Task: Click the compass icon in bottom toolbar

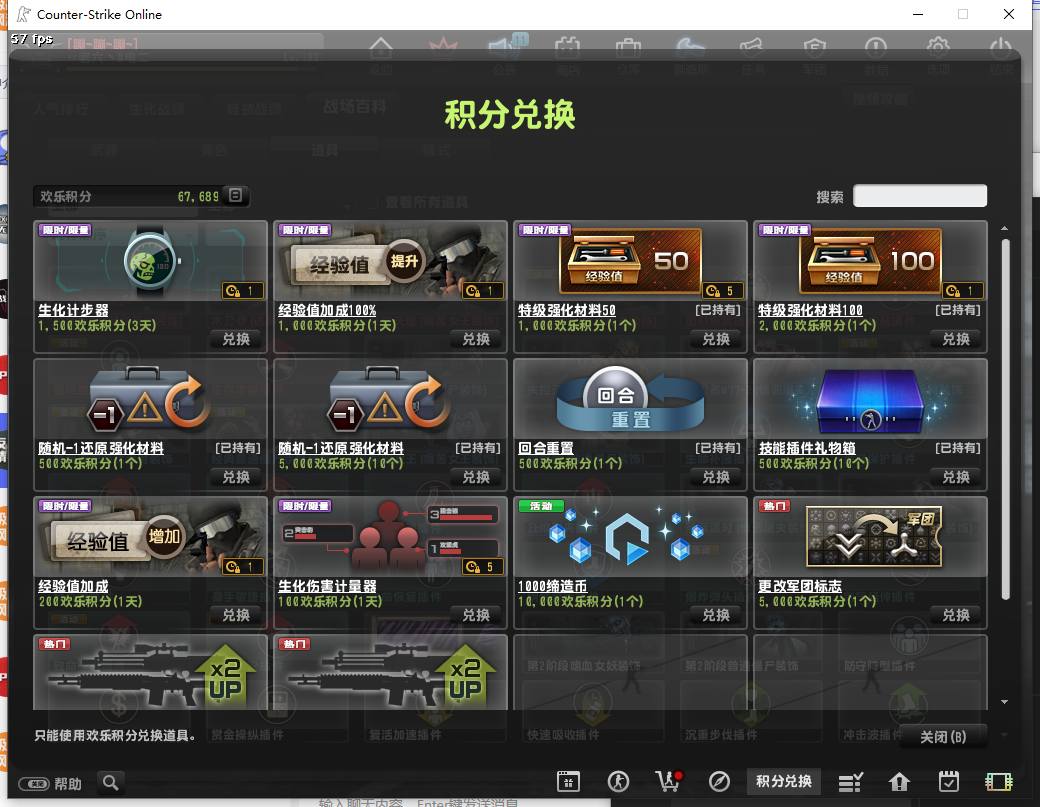Action: click(719, 782)
